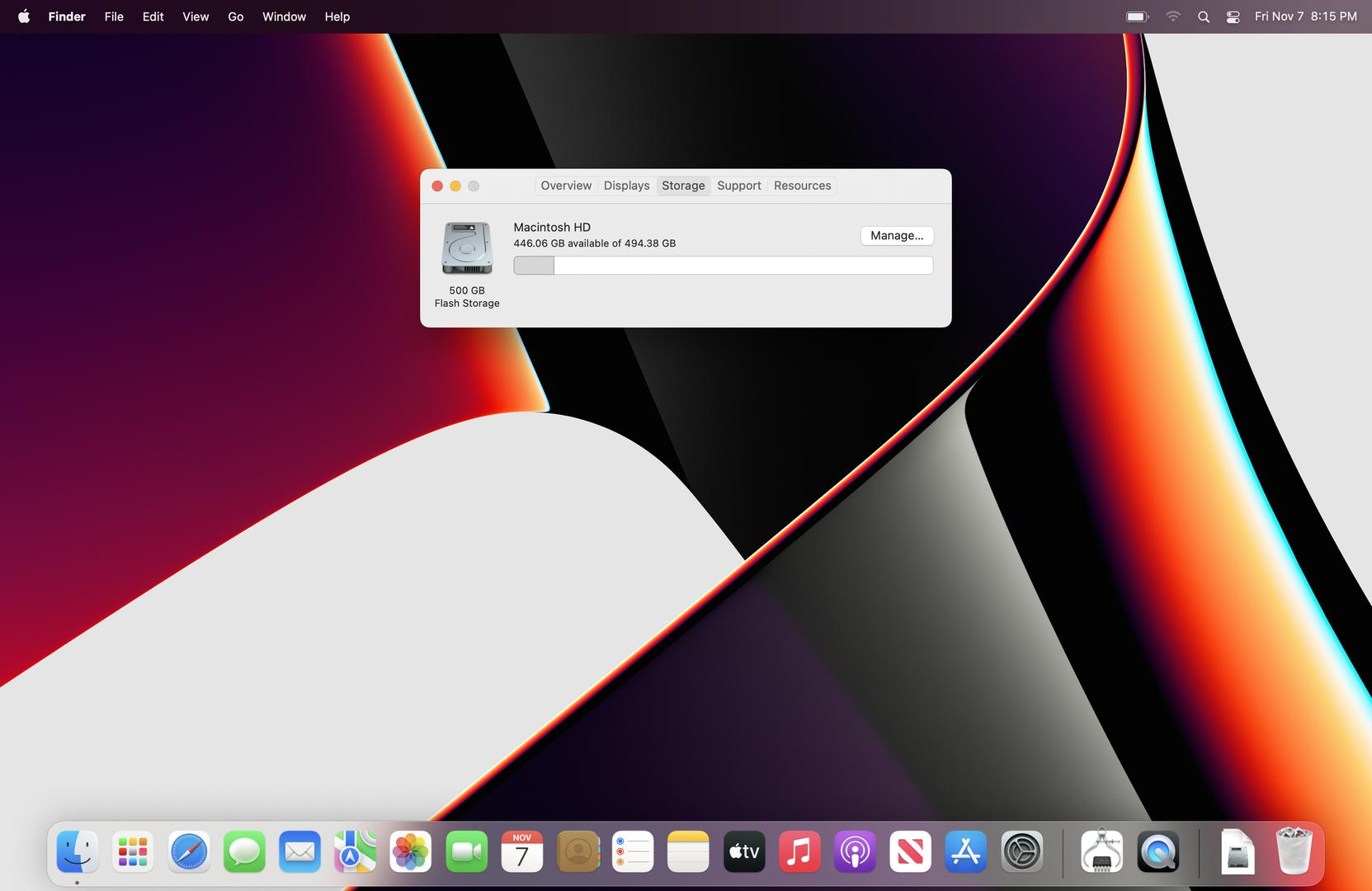Open Launchpad from the dock
The width and height of the screenshot is (1372, 891).
coord(133,851)
